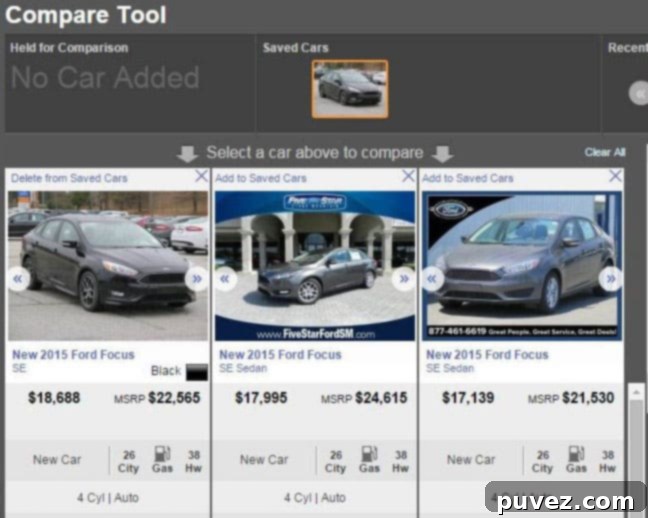This screenshot has height=518, width=648.
Task: Open the $17,995 Ford Focus SE Sedan title
Action: 281,355
